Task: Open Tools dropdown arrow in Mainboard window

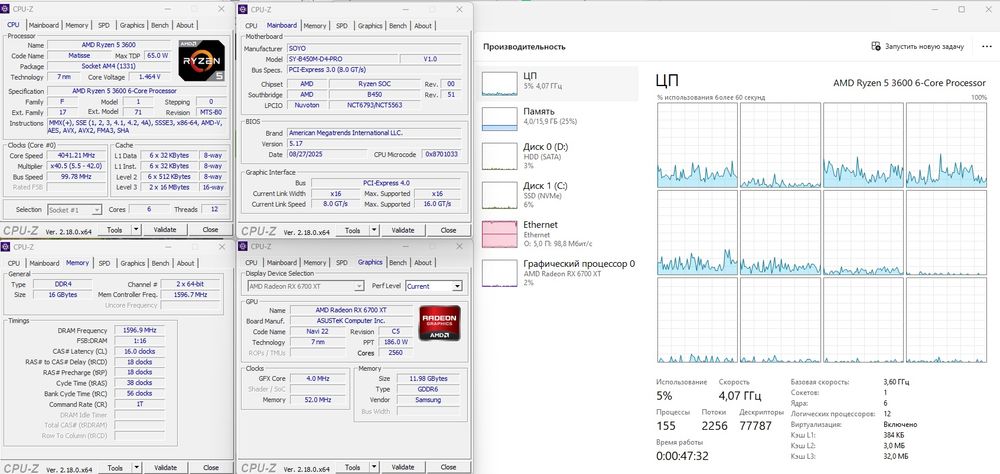Action: point(374,230)
